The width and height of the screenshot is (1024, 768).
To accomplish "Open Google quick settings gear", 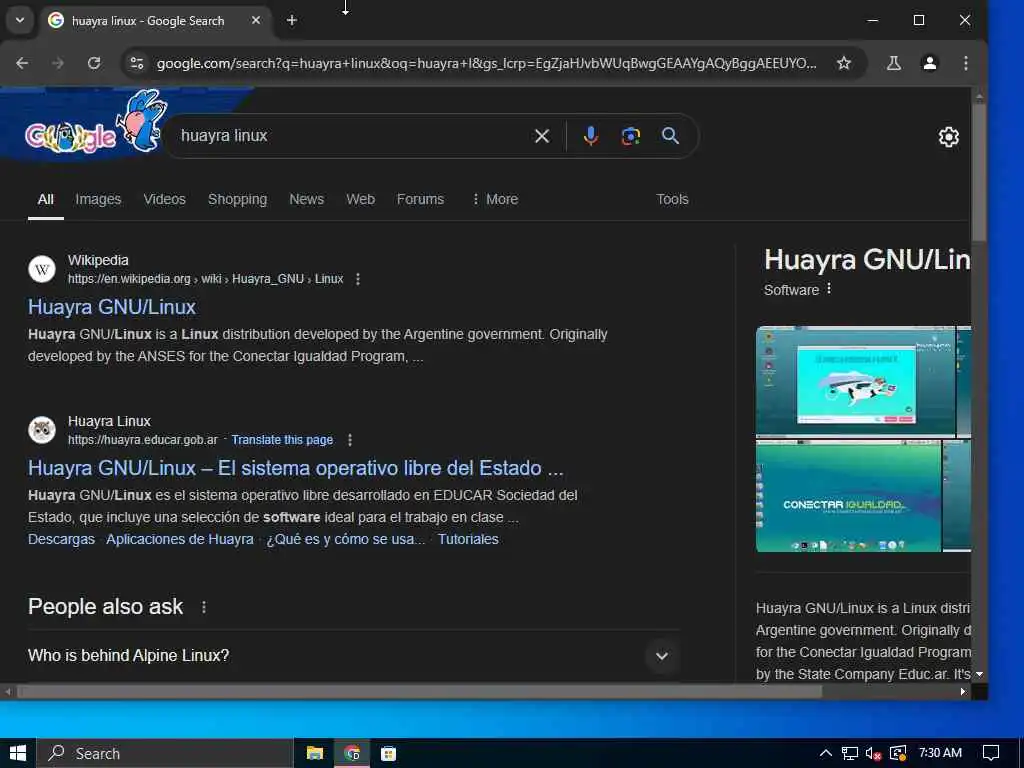I will [948, 137].
